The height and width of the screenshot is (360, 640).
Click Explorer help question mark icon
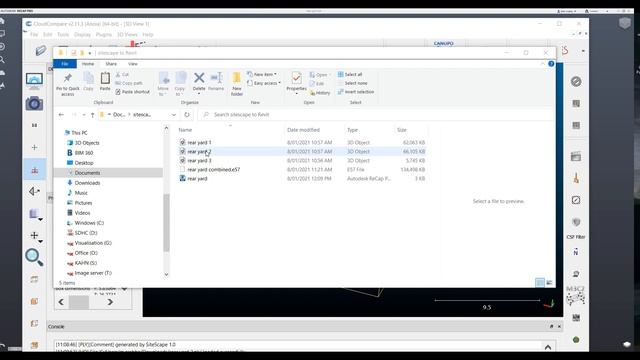(x=551, y=64)
